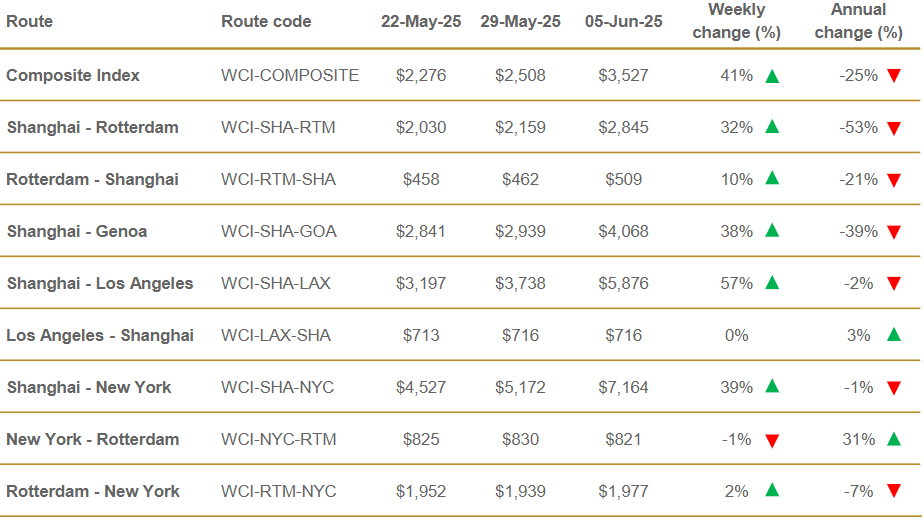
Task: Click green annual change arrow for New York - Rotterdam
Action: pyautogui.click(x=894, y=439)
